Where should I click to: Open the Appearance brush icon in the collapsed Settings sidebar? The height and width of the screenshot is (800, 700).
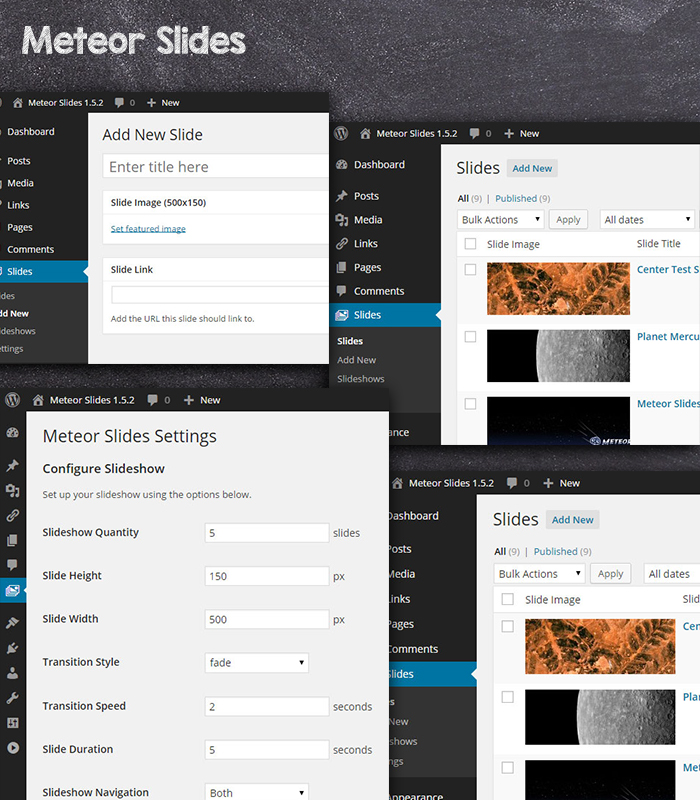12,622
